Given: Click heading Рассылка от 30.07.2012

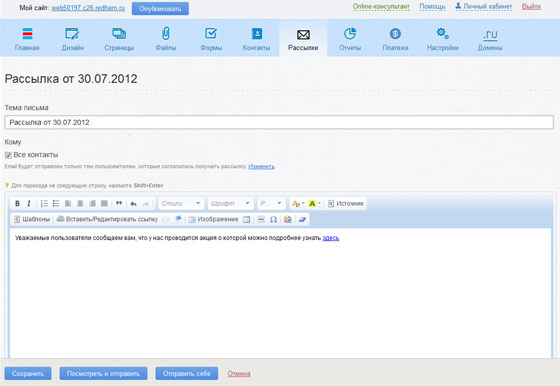Looking at the screenshot, I should click(71, 79).
